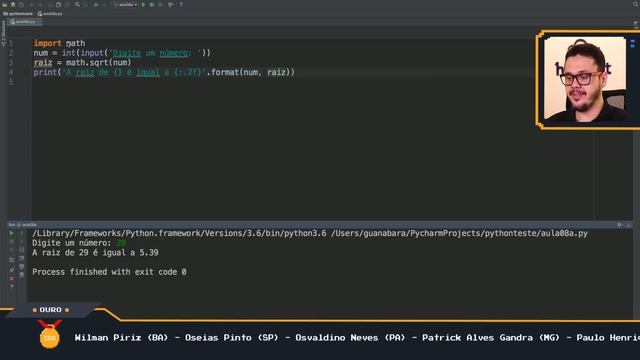The width and height of the screenshot is (640, 360).
Task: Click the python3.6 interpreter path in console
Action: 179,233
